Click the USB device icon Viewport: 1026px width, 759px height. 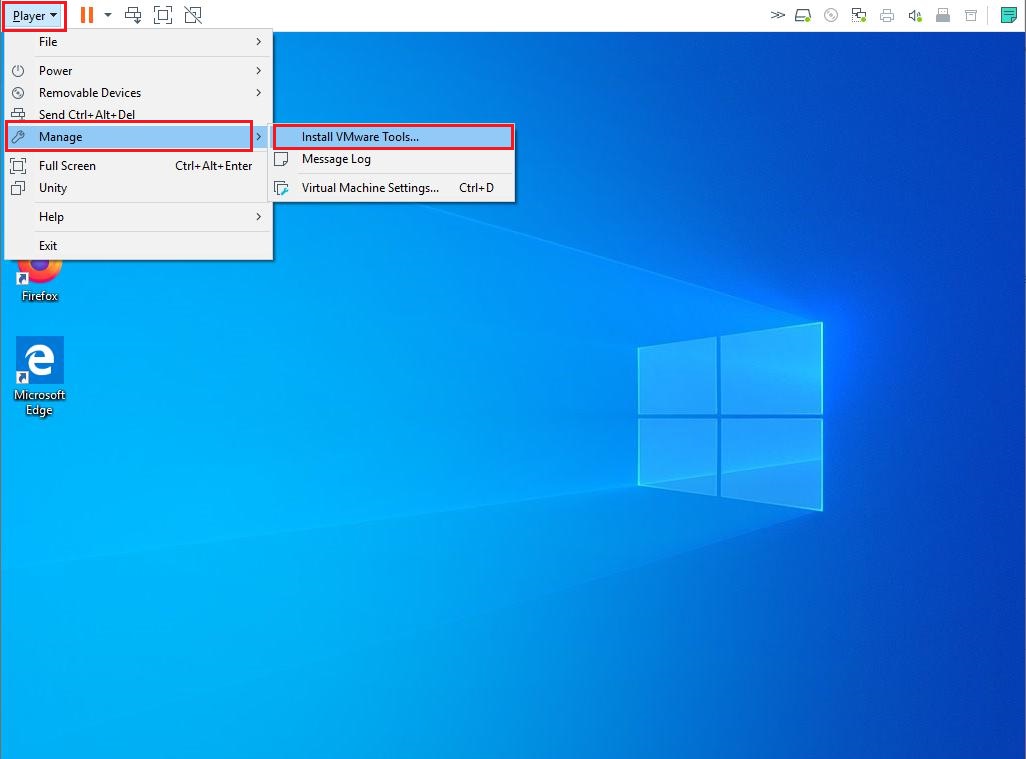(942, 15)
